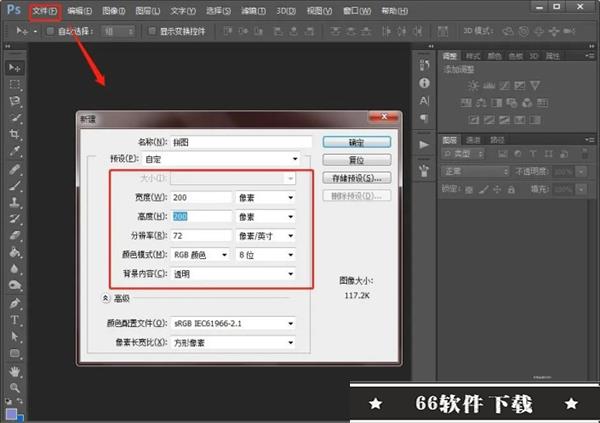Screen dimensions: 600x423
Task: Open the 图像(I) menu
Action: (114, 11)
